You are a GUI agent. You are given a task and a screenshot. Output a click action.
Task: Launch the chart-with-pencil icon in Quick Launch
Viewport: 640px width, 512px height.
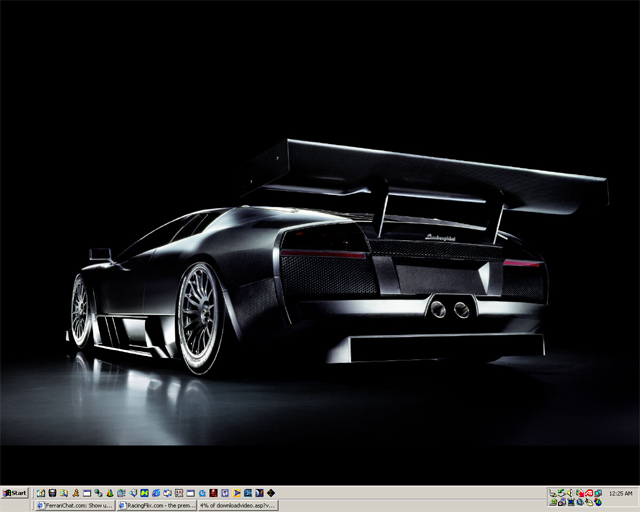41,493
